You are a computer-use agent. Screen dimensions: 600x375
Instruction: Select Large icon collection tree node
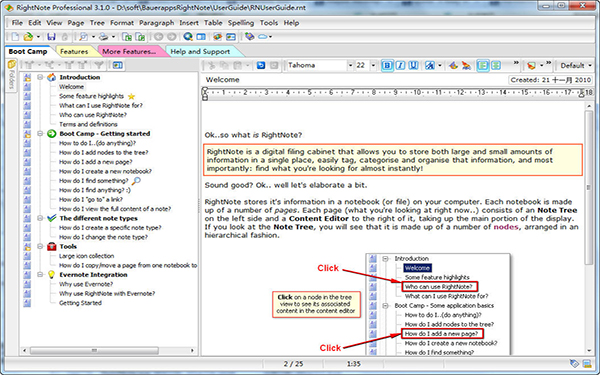(x=86, y=256)
